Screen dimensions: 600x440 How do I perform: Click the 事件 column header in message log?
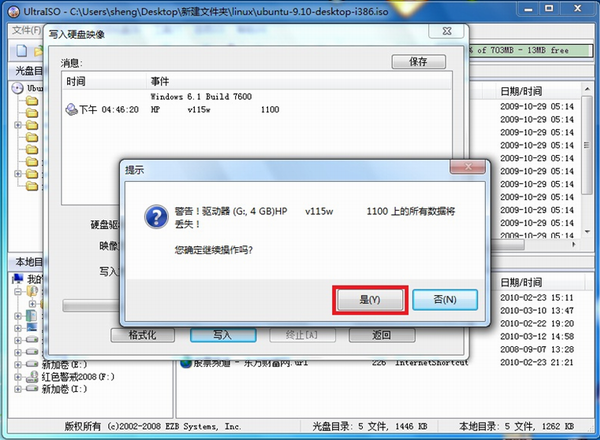pyautogui.click(x=298, y=81)
